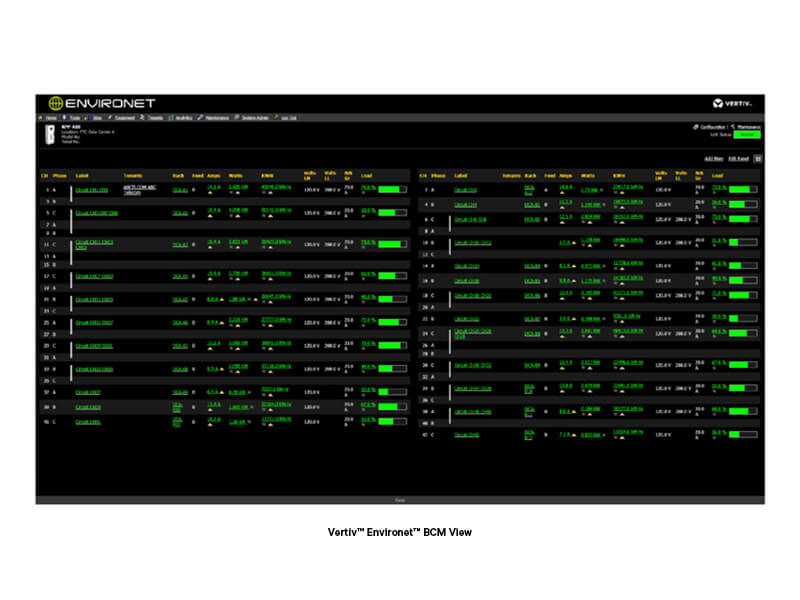Open the channel 1 circuit label link

(91, 188)
